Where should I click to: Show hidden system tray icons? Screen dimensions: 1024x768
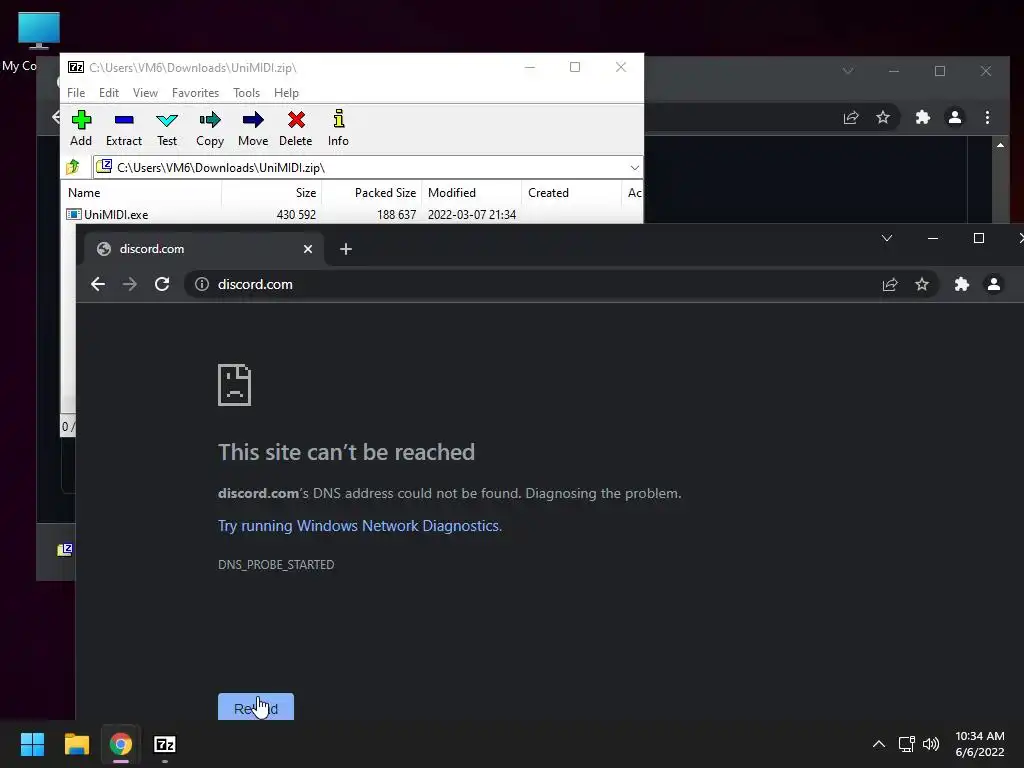pyautogui.click(x=879, y=744)
